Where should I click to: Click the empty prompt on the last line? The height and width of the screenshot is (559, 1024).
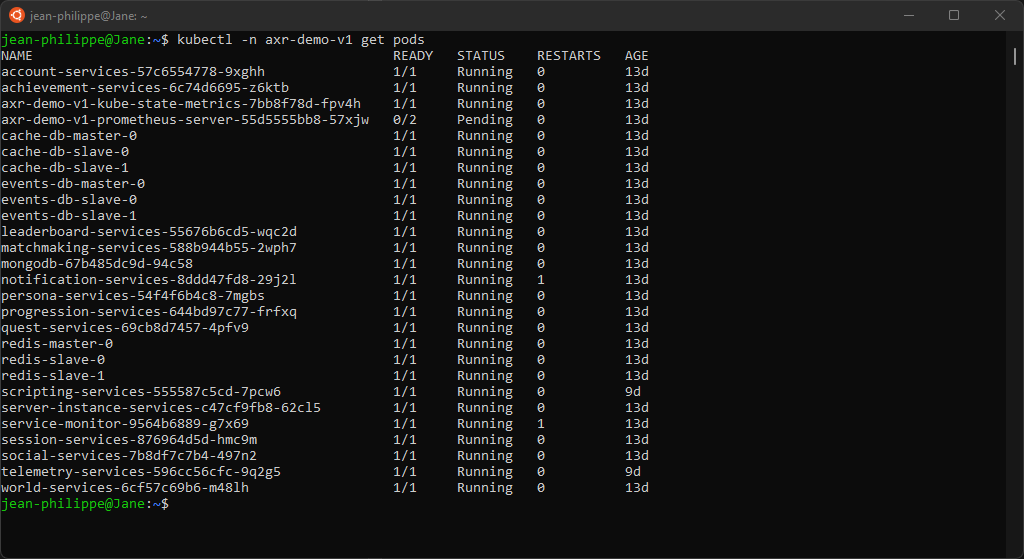coord(85,503)
